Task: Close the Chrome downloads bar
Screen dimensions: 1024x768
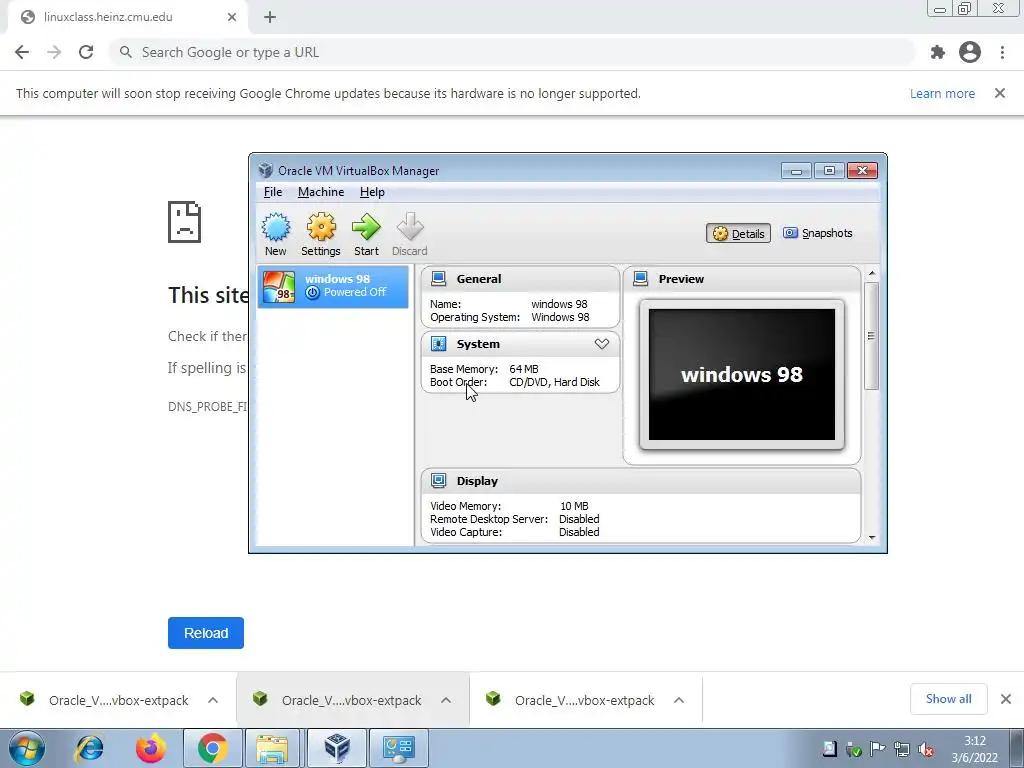Action: point(1006,699)
